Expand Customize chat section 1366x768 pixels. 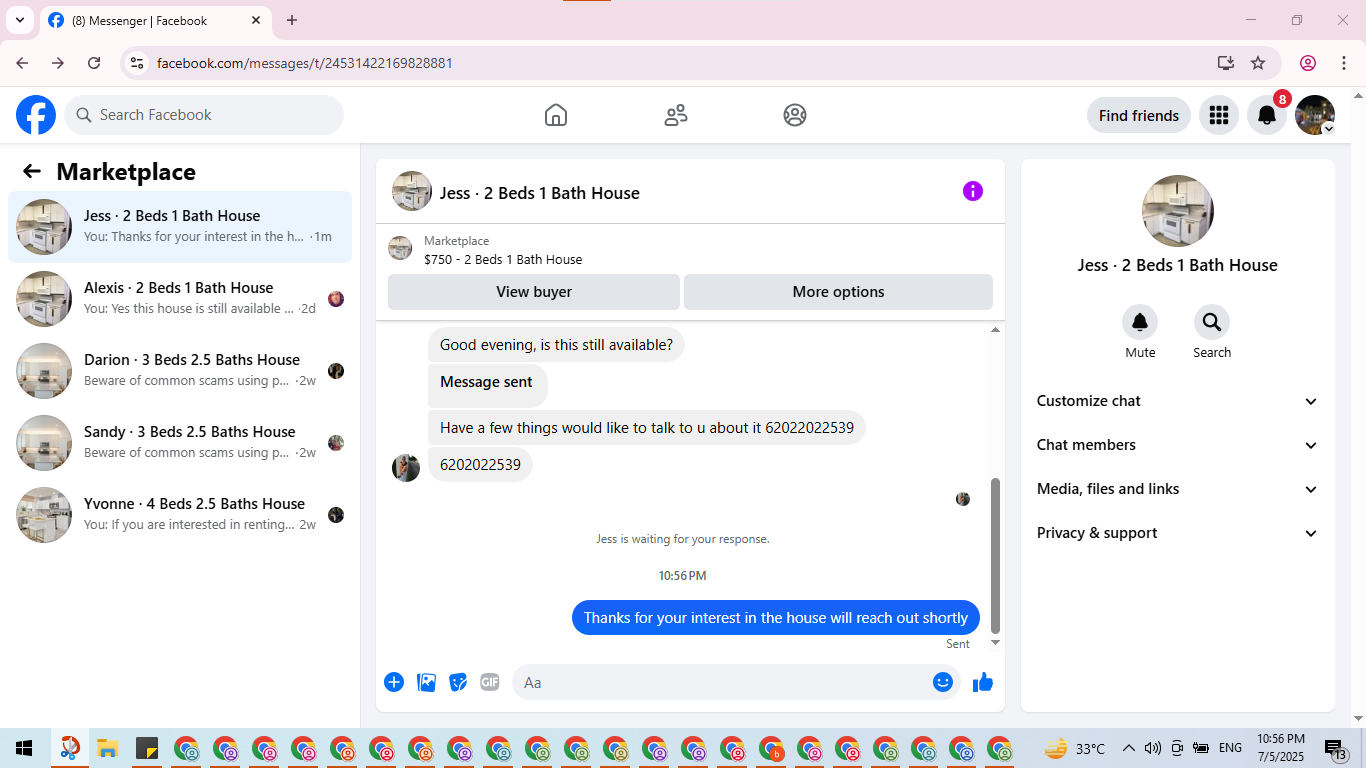1178,401
